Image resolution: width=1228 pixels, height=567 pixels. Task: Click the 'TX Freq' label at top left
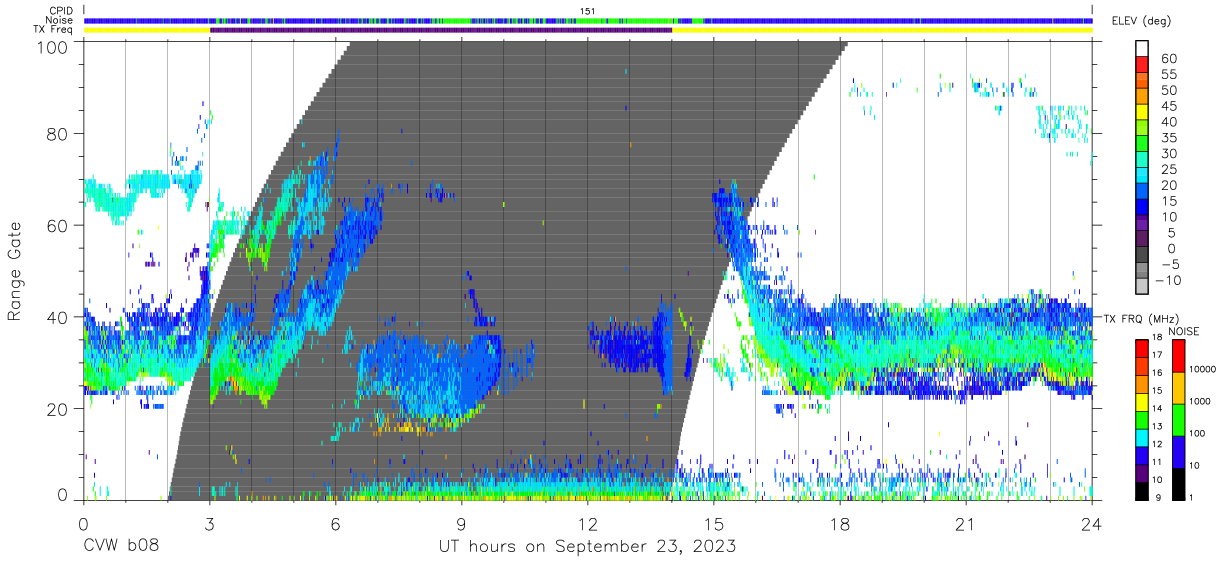pos(53,30)
